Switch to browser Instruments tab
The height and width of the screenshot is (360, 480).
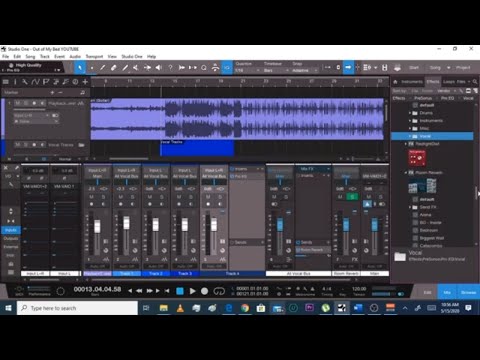tap(412, 82)
